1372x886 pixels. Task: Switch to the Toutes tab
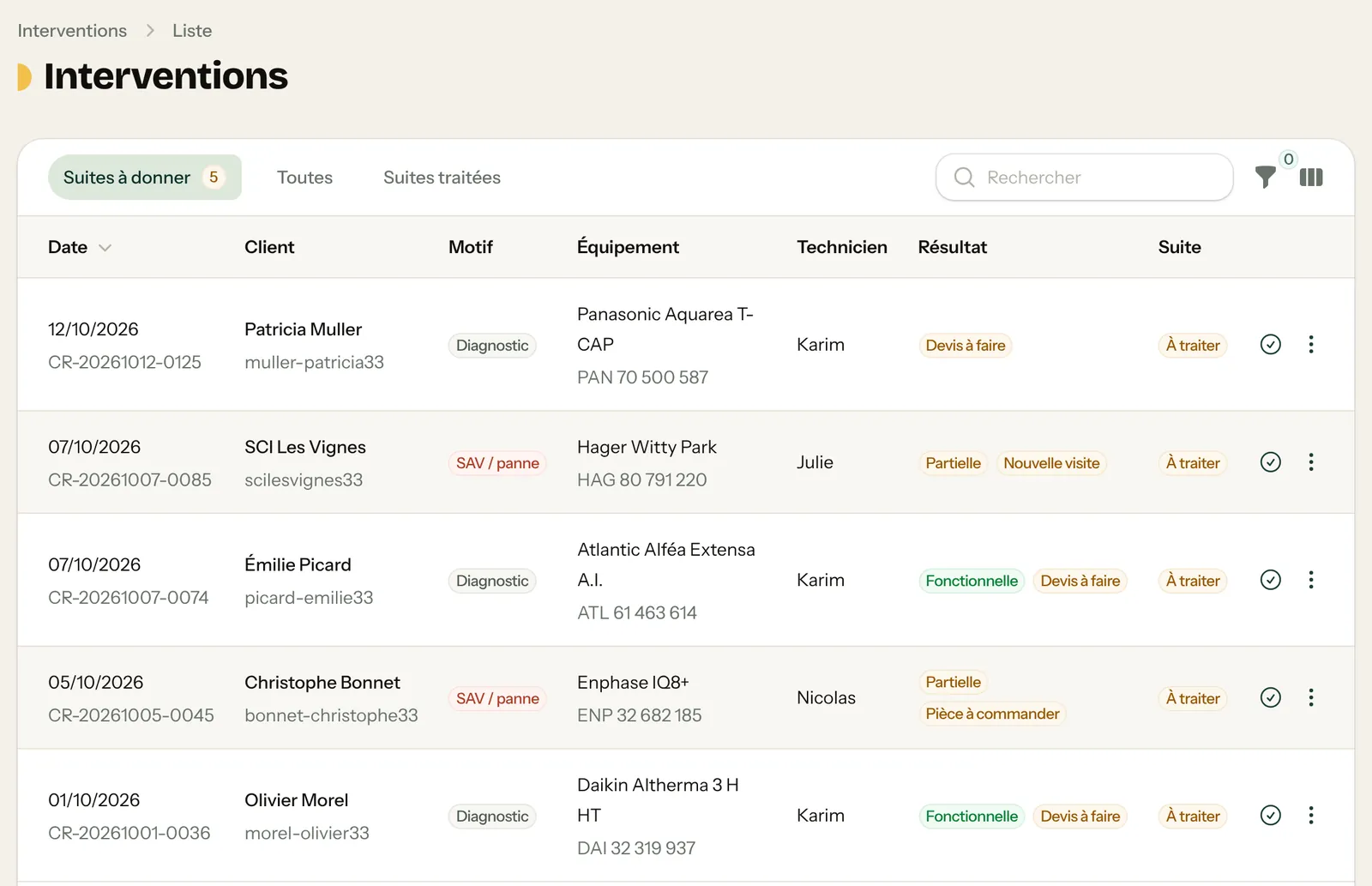pyautogui.click(x=304, y=178)
